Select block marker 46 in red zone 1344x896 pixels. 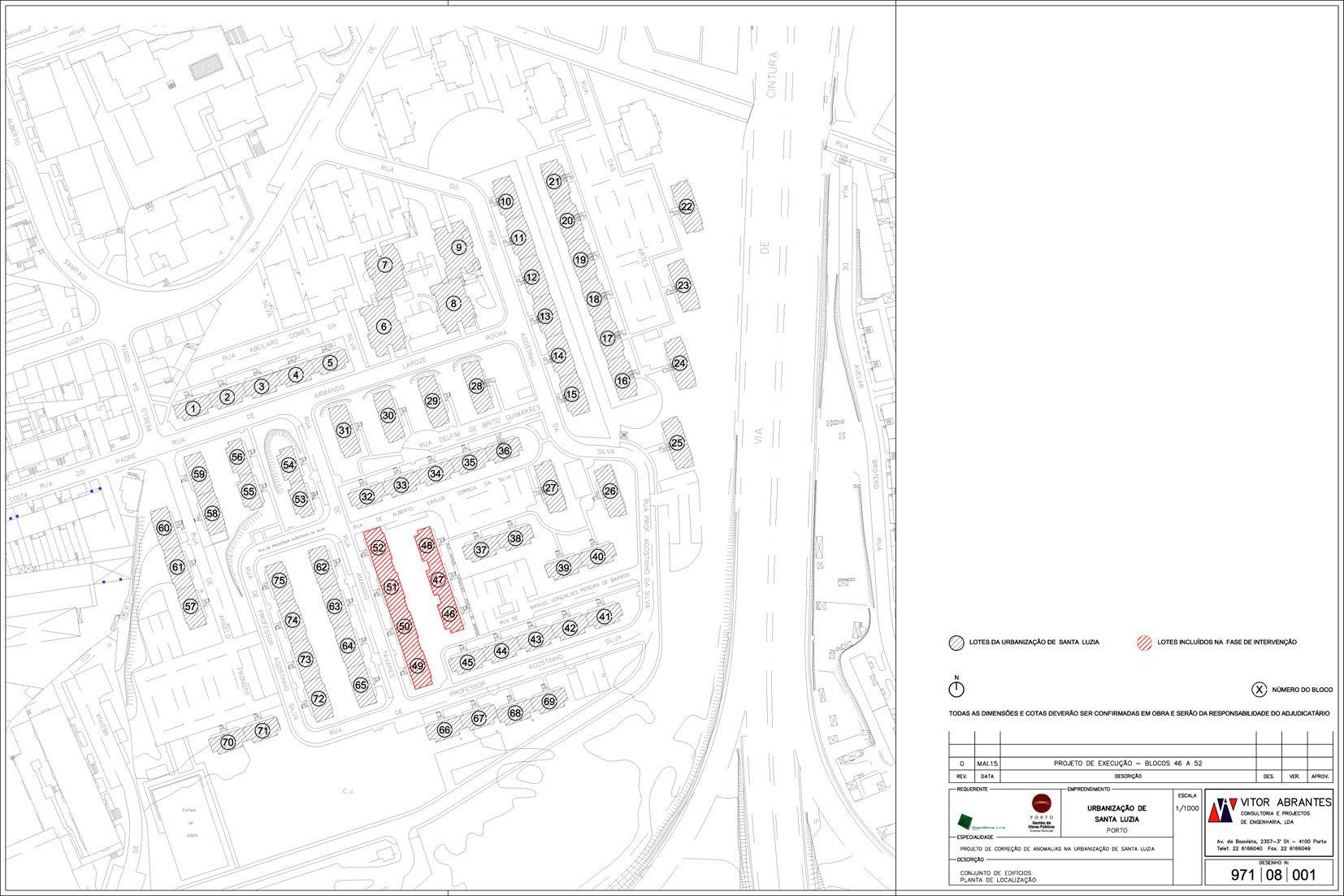(450, 614)
